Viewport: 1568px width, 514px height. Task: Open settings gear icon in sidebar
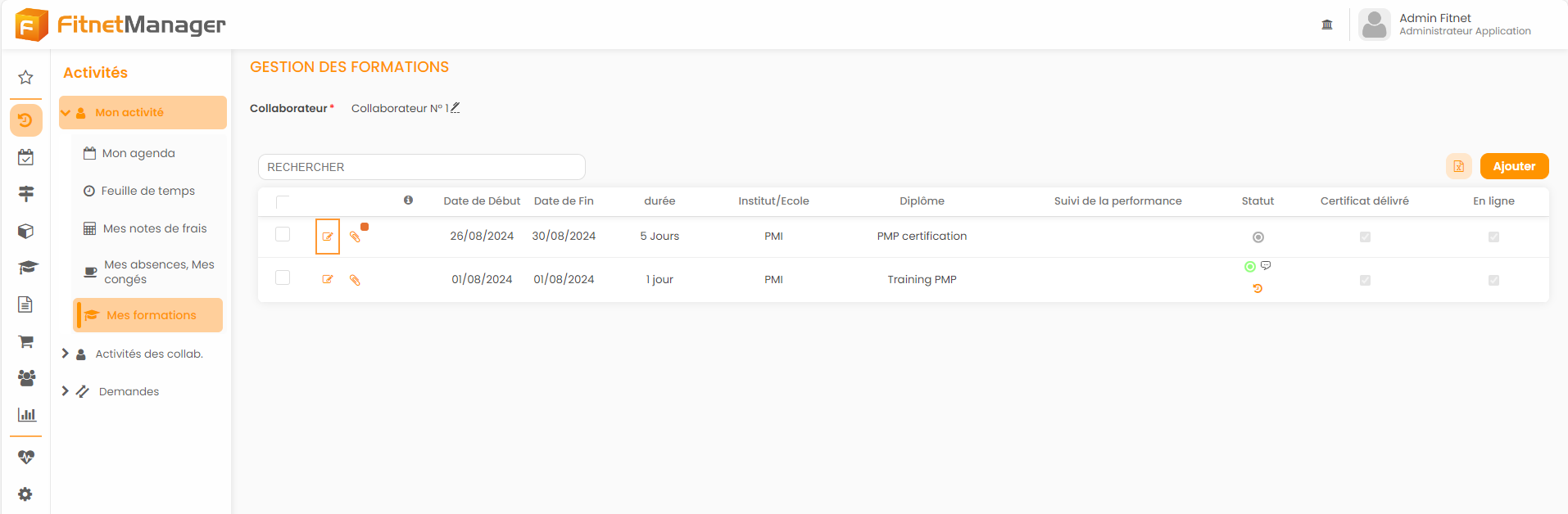(25, 494)
